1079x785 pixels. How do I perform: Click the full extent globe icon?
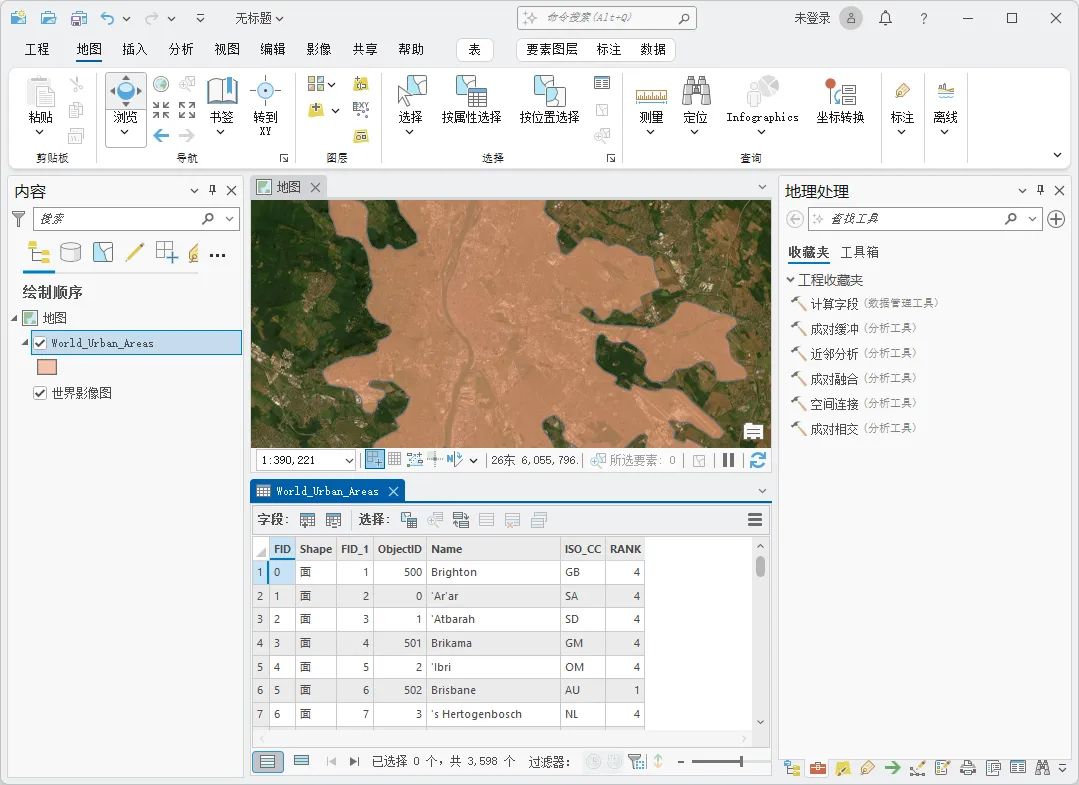click(x=161, y=84)
